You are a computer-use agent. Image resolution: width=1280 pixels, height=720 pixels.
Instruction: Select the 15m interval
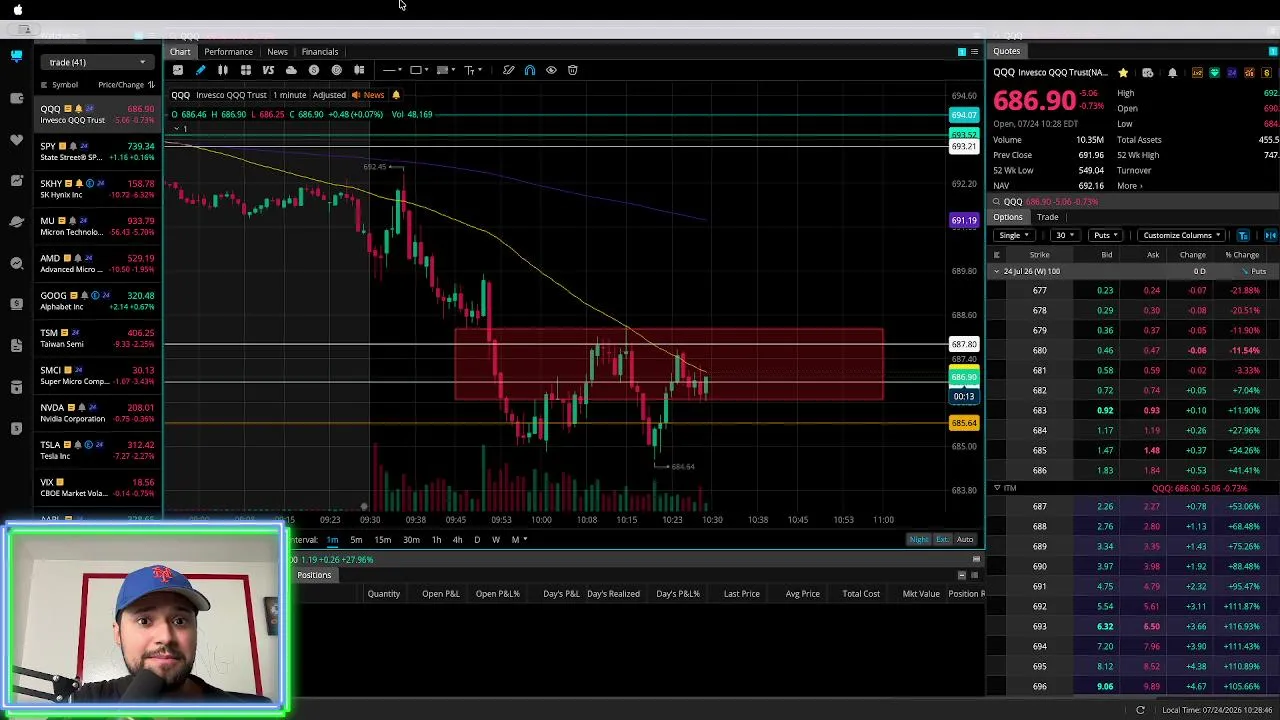[x=382, y=540]
